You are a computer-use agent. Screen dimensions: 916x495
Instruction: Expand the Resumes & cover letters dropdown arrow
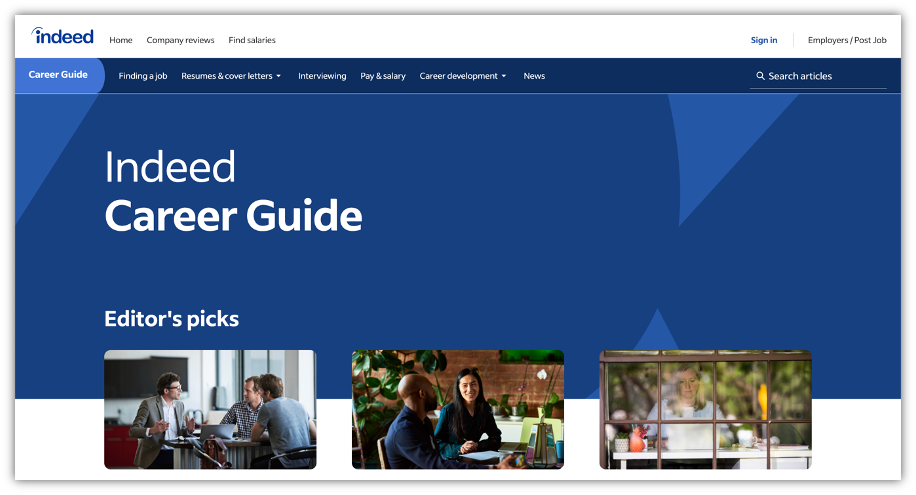click(279, 76)
